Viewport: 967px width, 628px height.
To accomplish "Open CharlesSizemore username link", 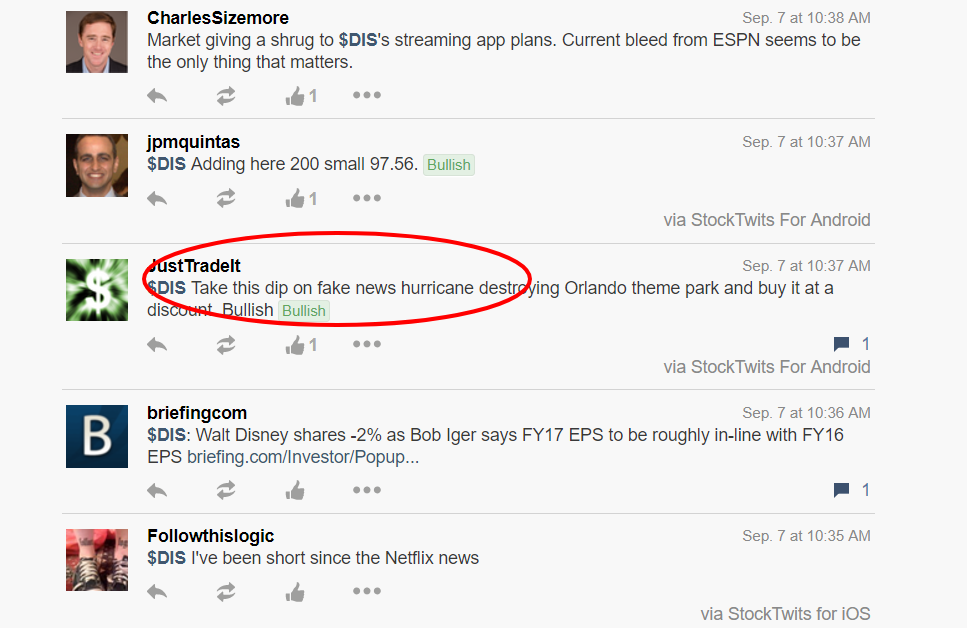I will pos(218,18).
